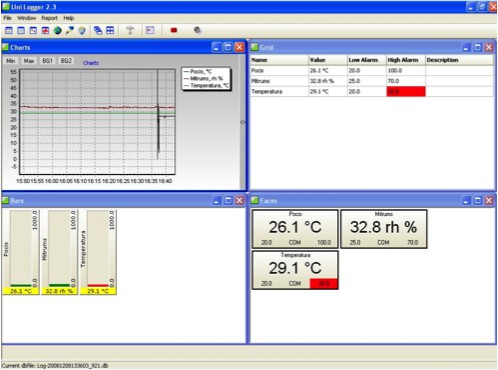Select the Mitrums row name cell
Screen dimensions: 498x370
pos(279,81)
